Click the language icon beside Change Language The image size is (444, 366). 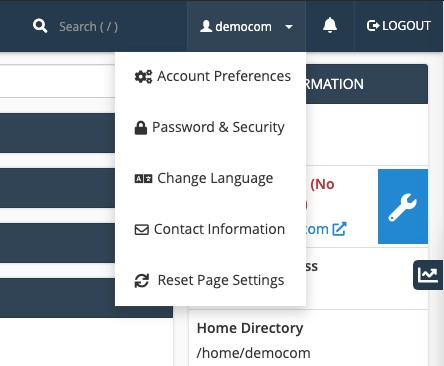(143, 179)
